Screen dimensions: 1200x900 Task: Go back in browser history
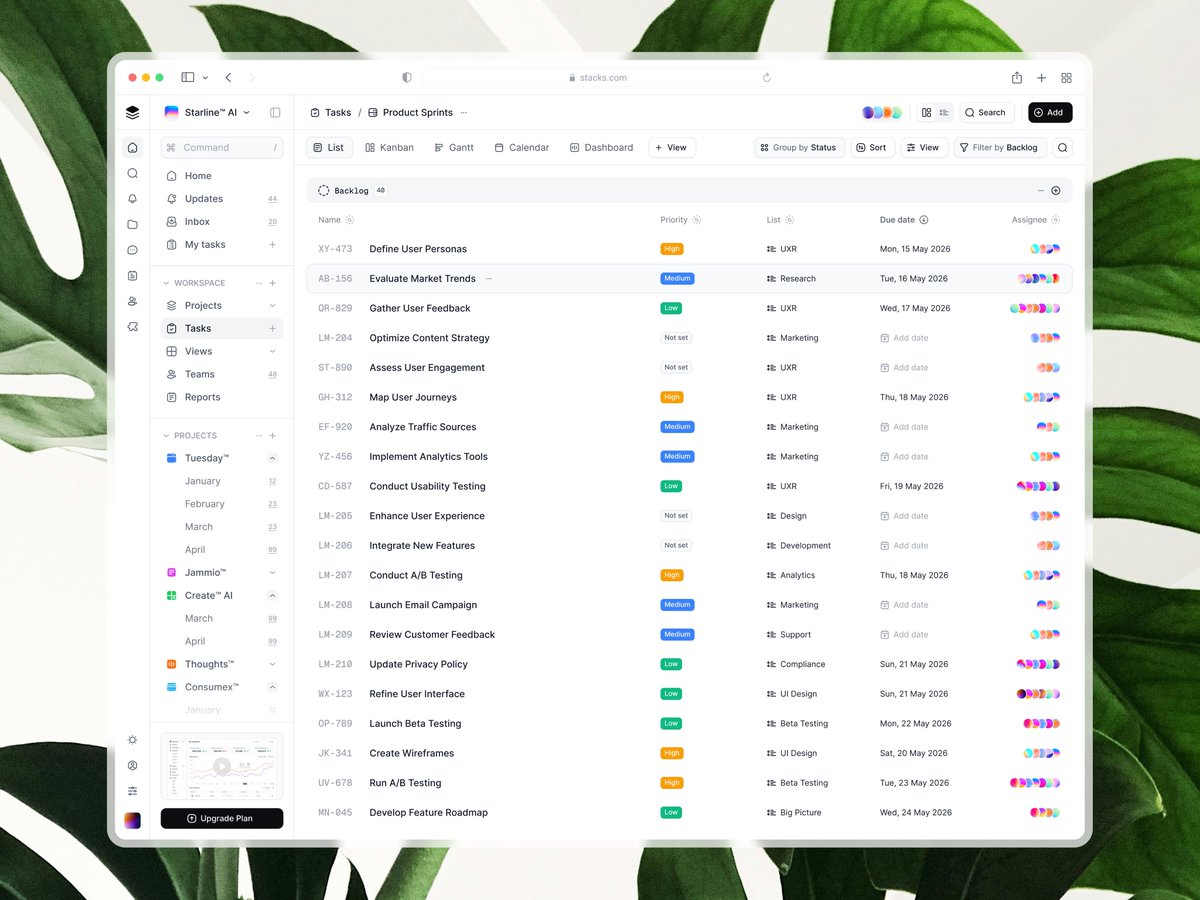coord(228,78)
